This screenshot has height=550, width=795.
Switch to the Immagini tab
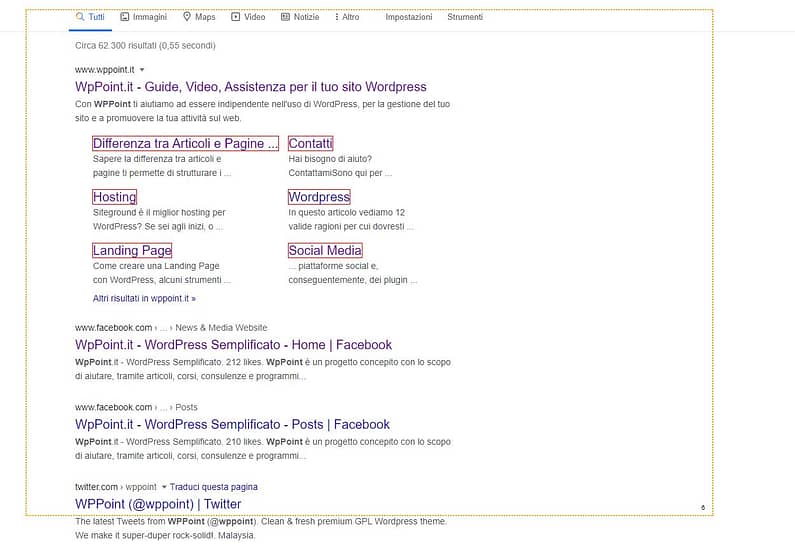point(143,17)
